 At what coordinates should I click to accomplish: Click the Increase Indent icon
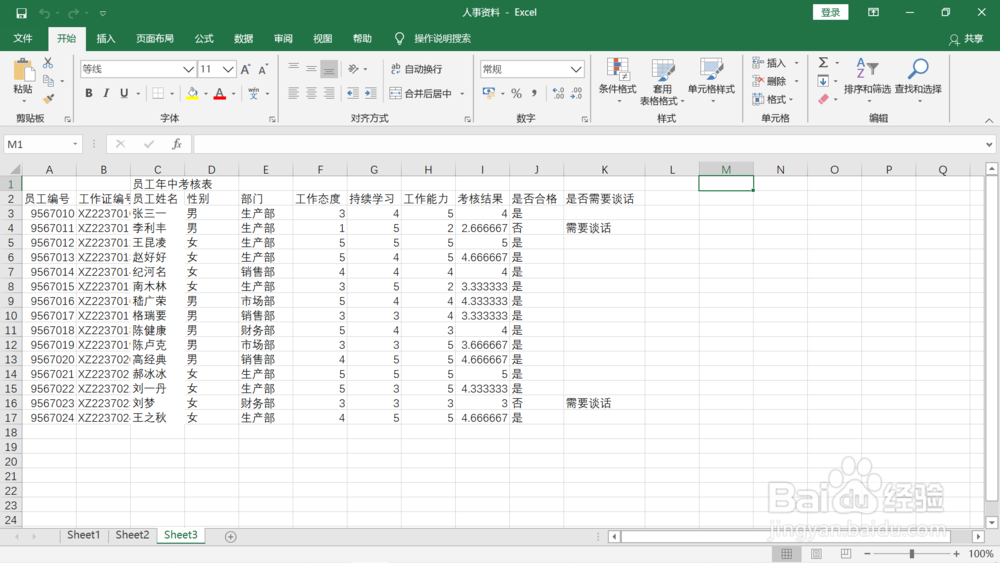(371, 94)
